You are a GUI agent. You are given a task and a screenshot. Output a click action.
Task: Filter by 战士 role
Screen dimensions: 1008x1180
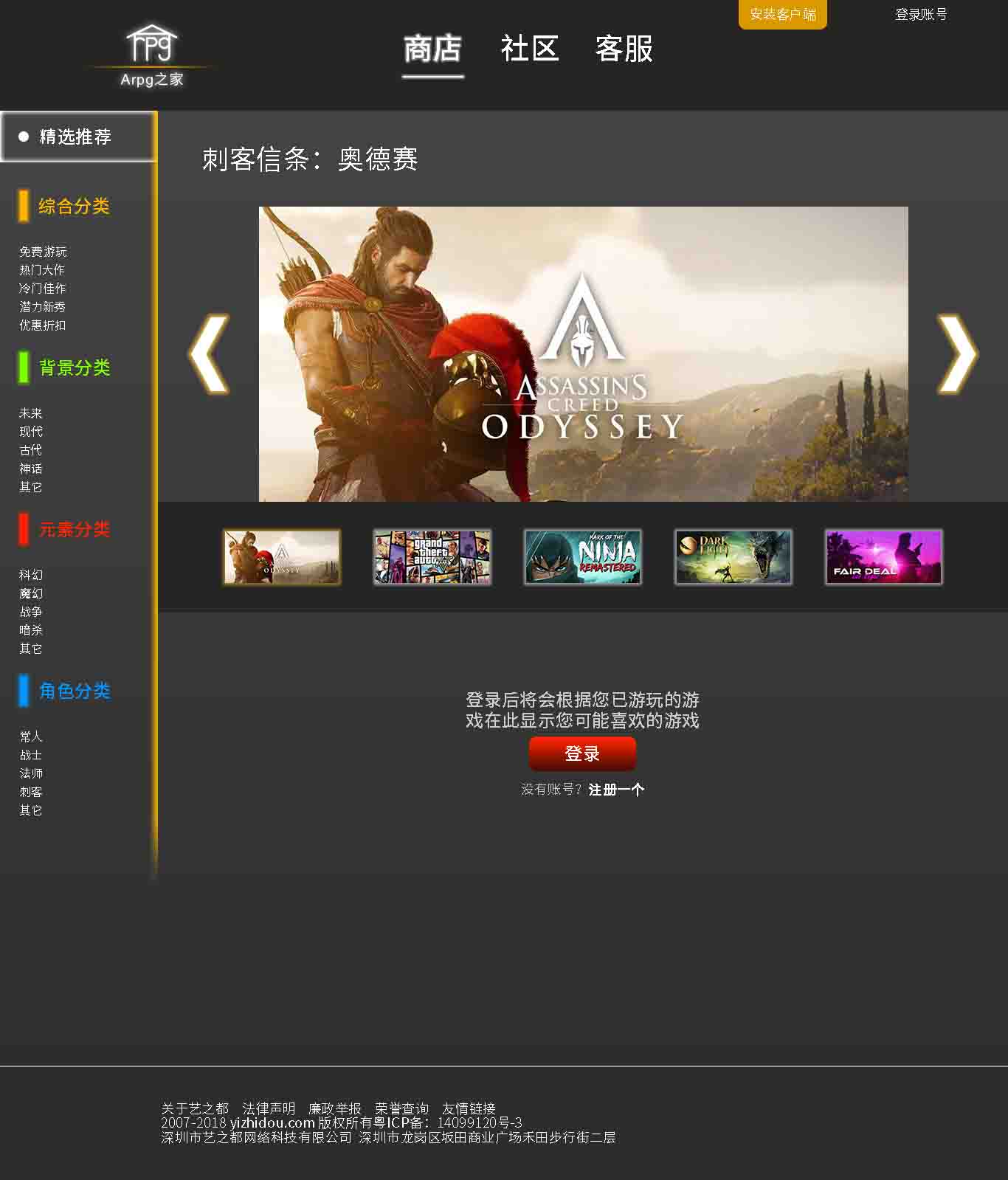pos(31,755)
